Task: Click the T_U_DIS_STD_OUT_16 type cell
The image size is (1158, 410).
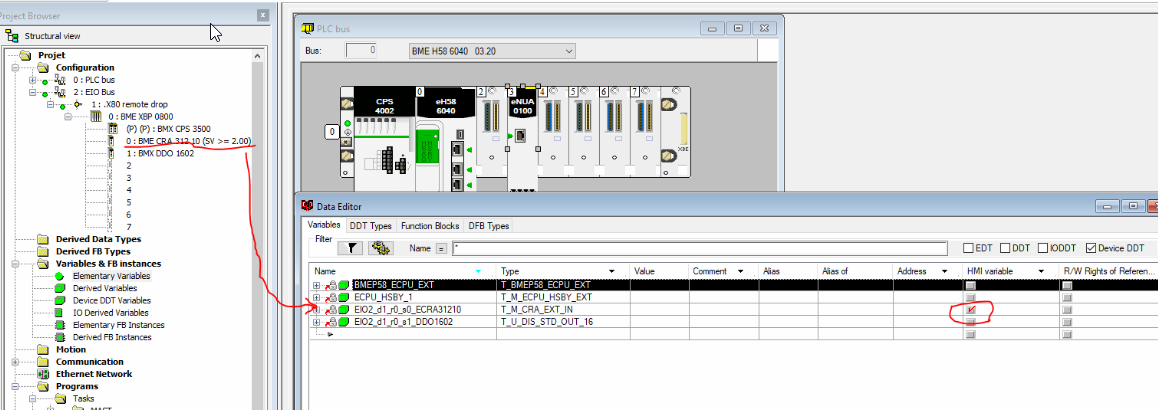Action: 562,322
